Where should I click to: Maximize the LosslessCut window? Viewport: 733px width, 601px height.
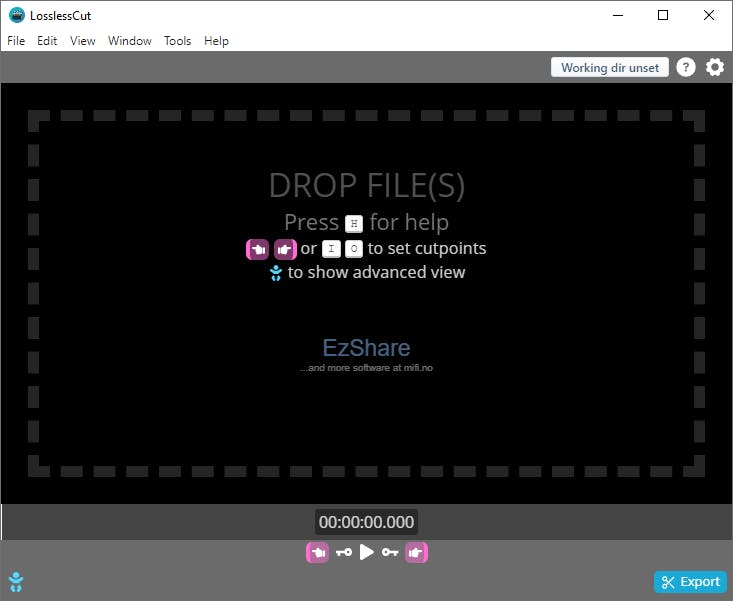pos(663,15)
